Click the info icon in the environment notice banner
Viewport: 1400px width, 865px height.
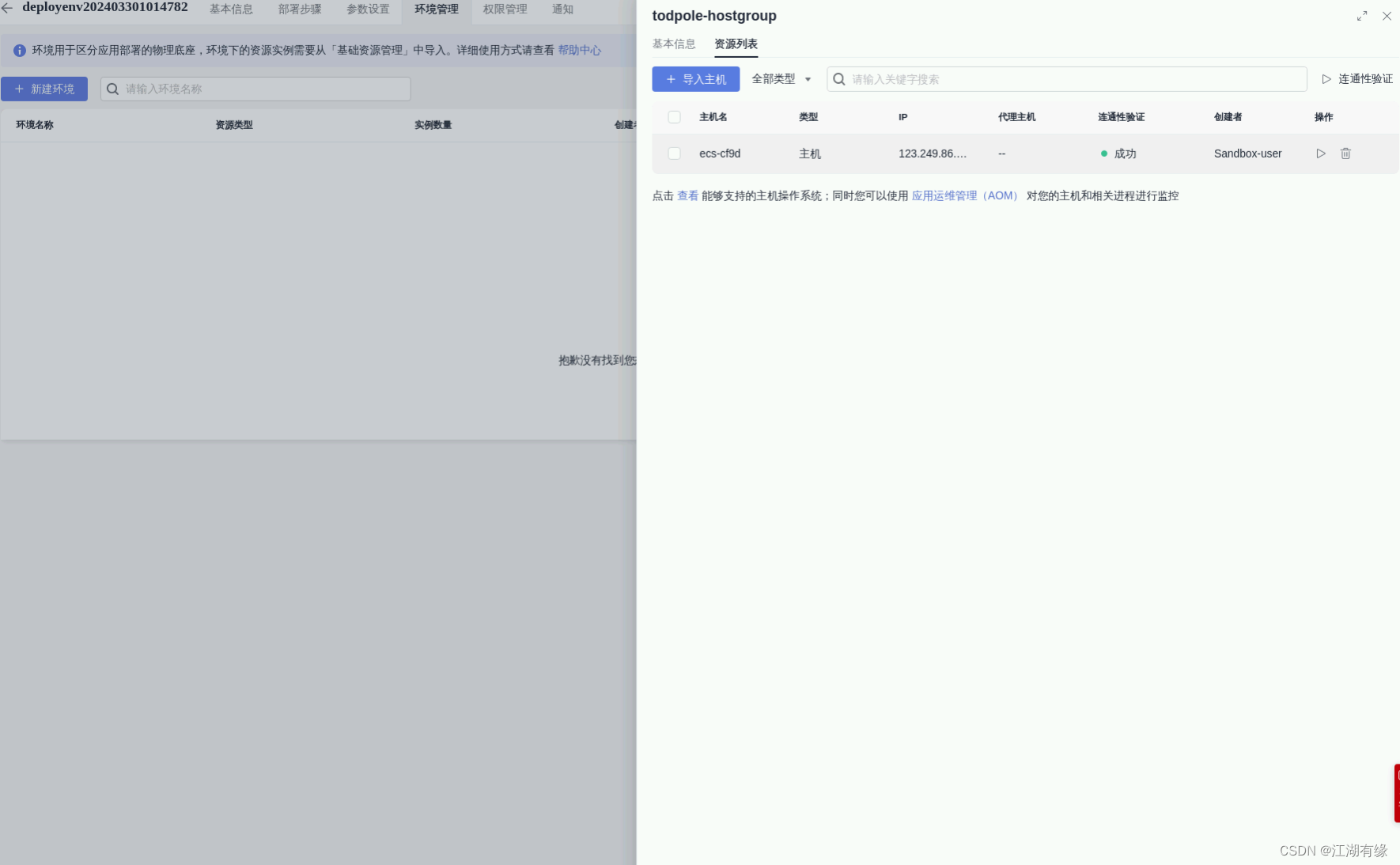[20, 50]
